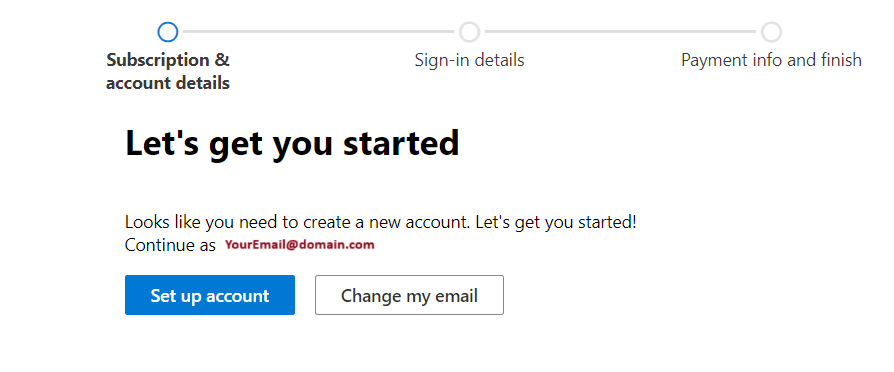
Task: Click the 'Continue as' label text
Action: pyautogui.click(x=170, y=245)
